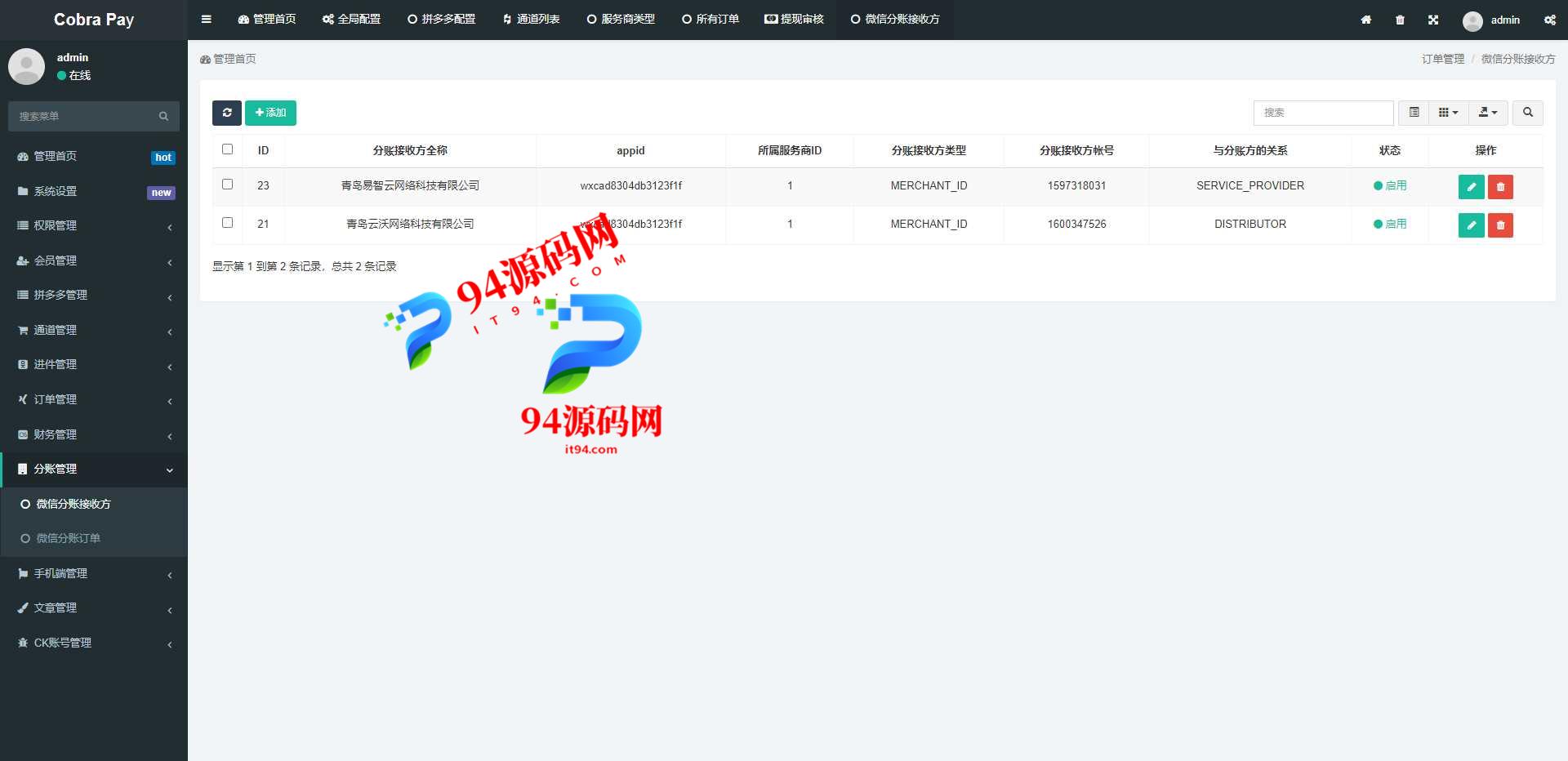Screen dimensions: 1568x761
Task: Open 系统设置 in the sidebar
Action: coord(94,192)
